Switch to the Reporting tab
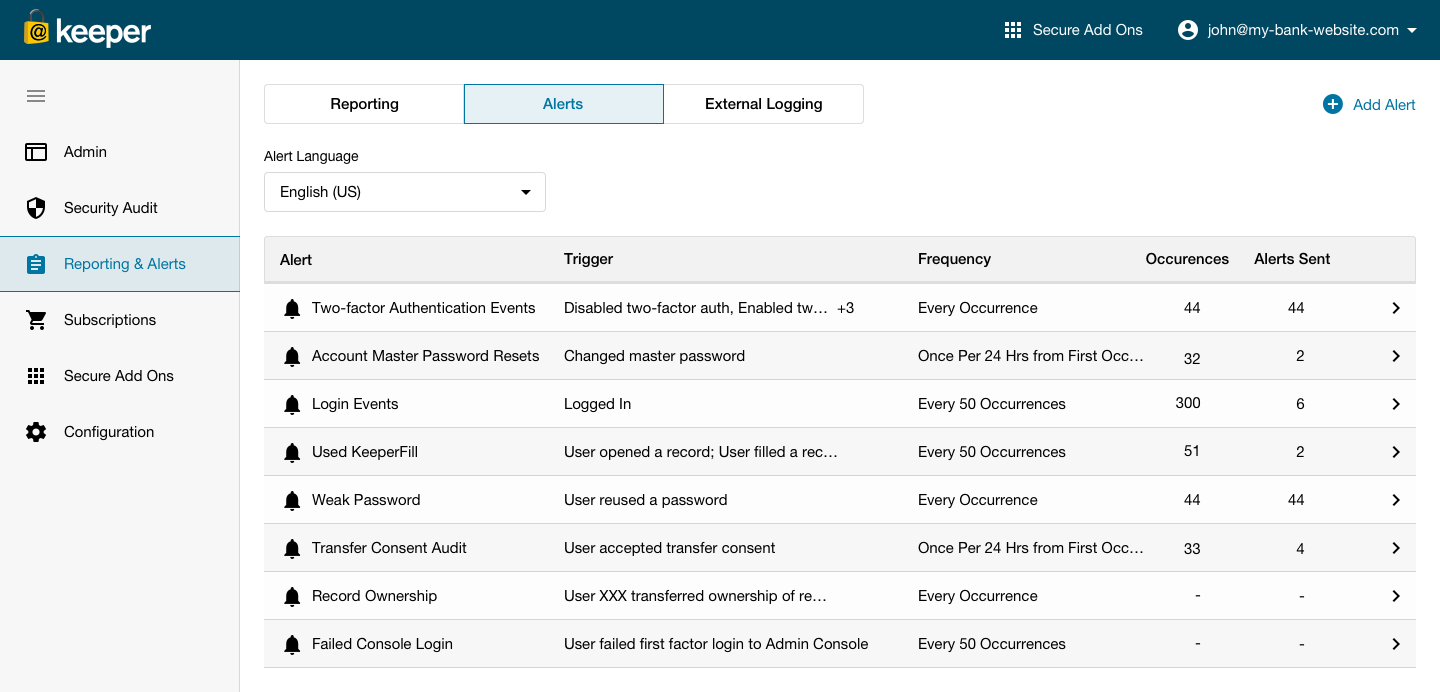The height and width of the screenshot is (692, 1440). 364,104
